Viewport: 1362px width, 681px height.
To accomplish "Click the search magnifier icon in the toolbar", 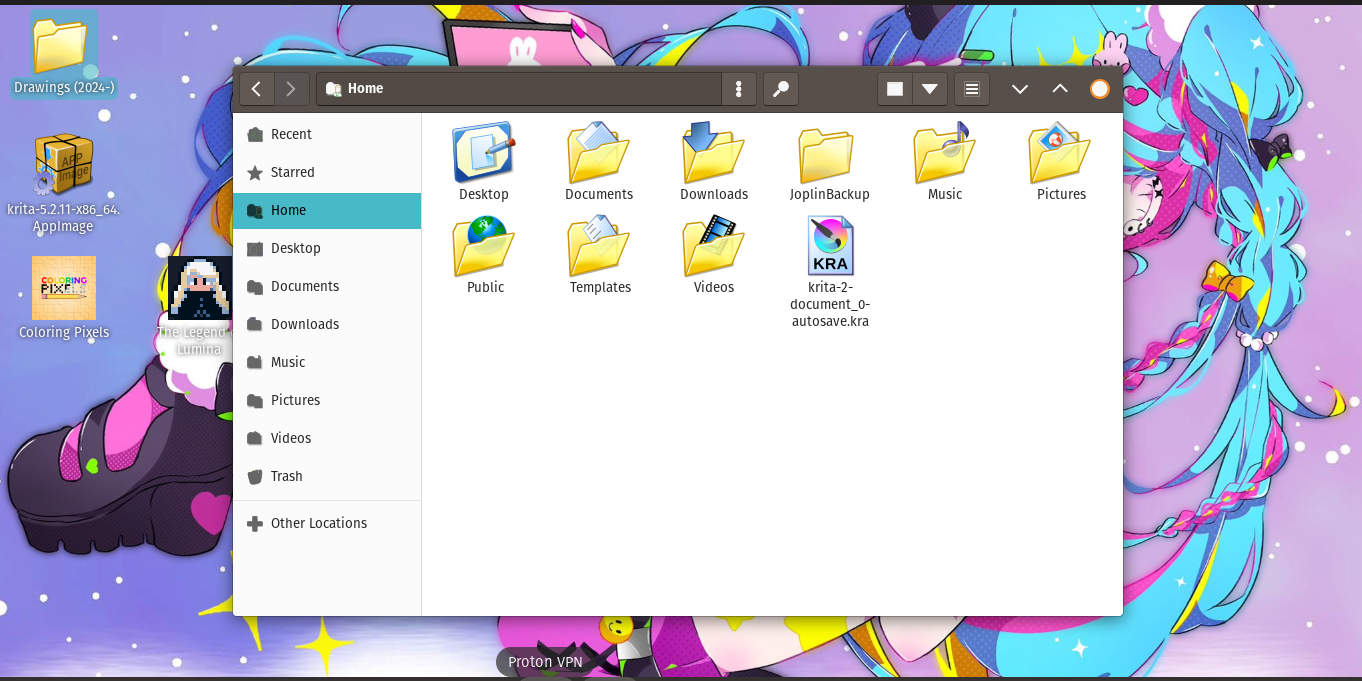I will pos(780,89).
